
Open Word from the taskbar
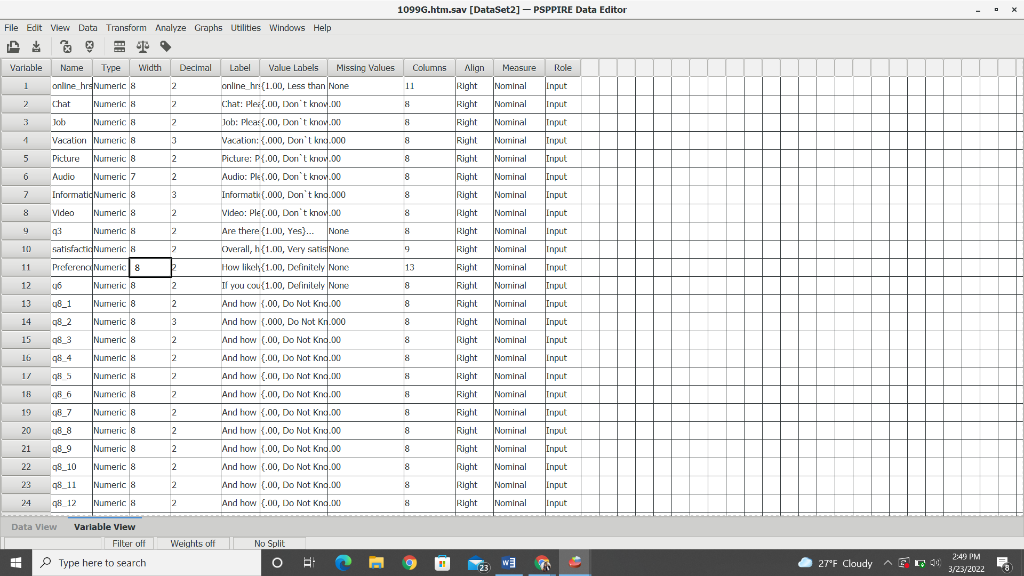pyautogui.click(x=508, y=563)
